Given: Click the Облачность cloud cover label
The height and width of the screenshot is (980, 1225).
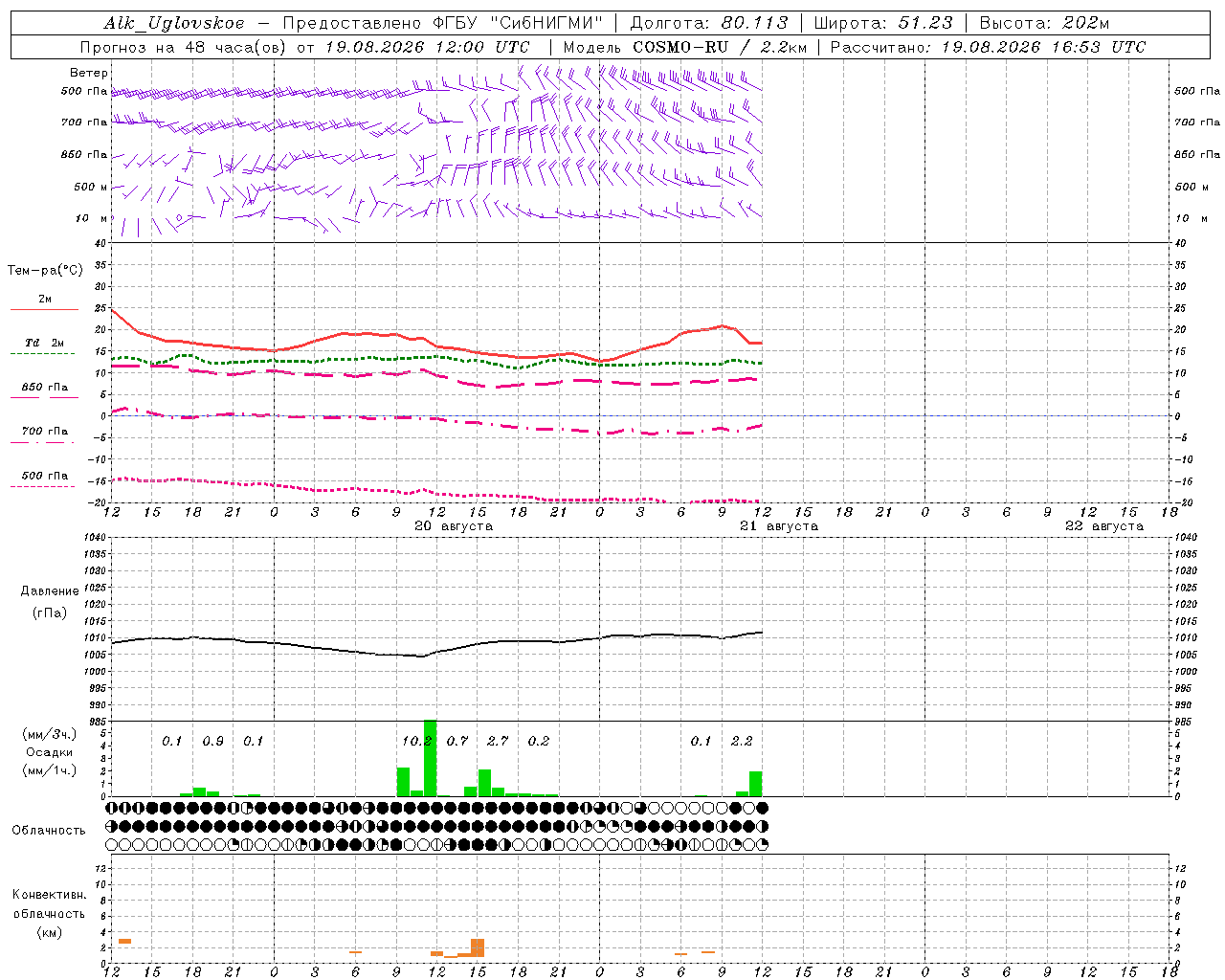Looking at the screenshot, I should pyautogui.click(x=49, y=830).
